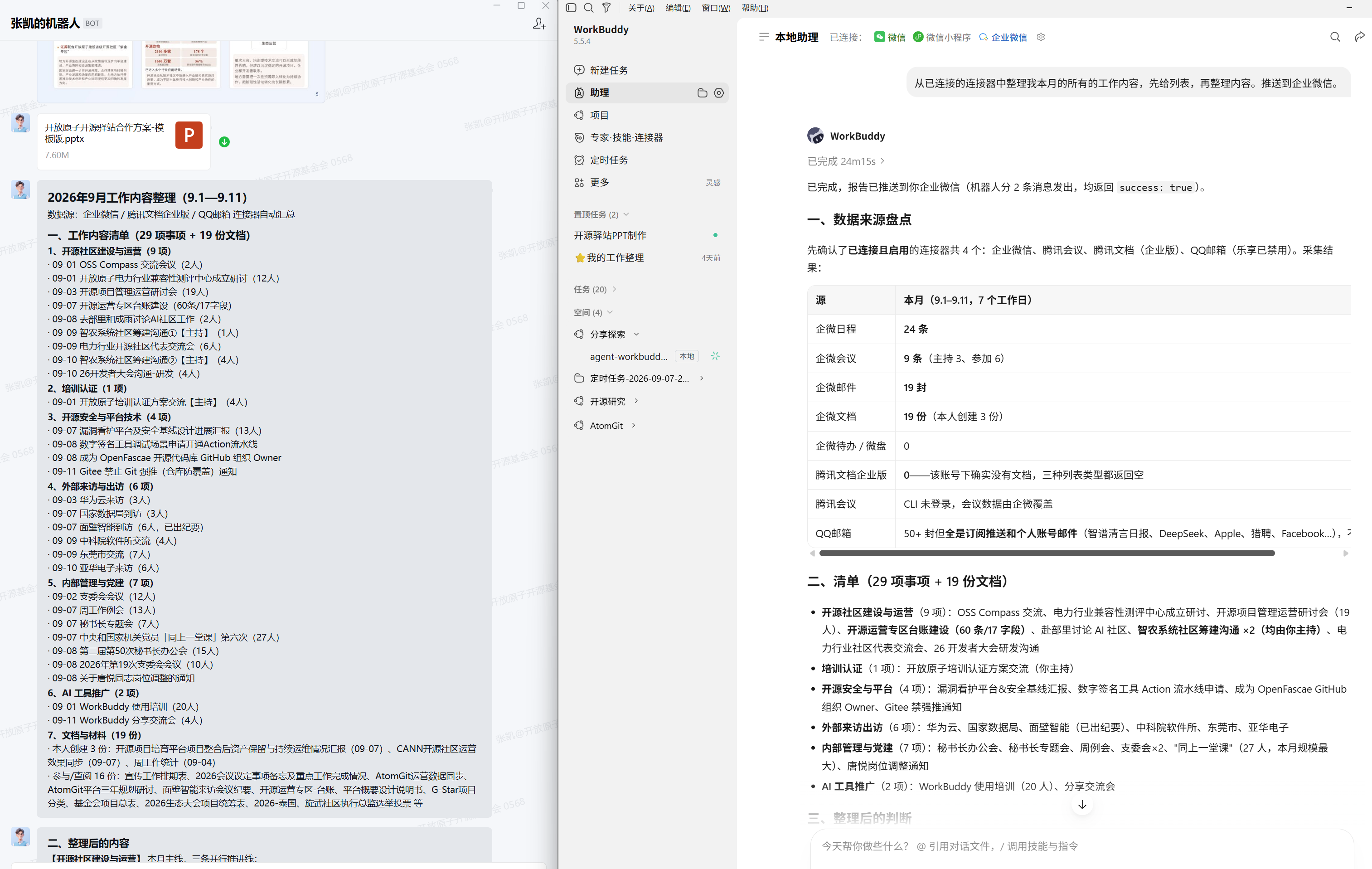Image resolution: width=1372 pixels, height=869 pixels.
Task: Click the 微信 connector link
Action: pos(890,37)
